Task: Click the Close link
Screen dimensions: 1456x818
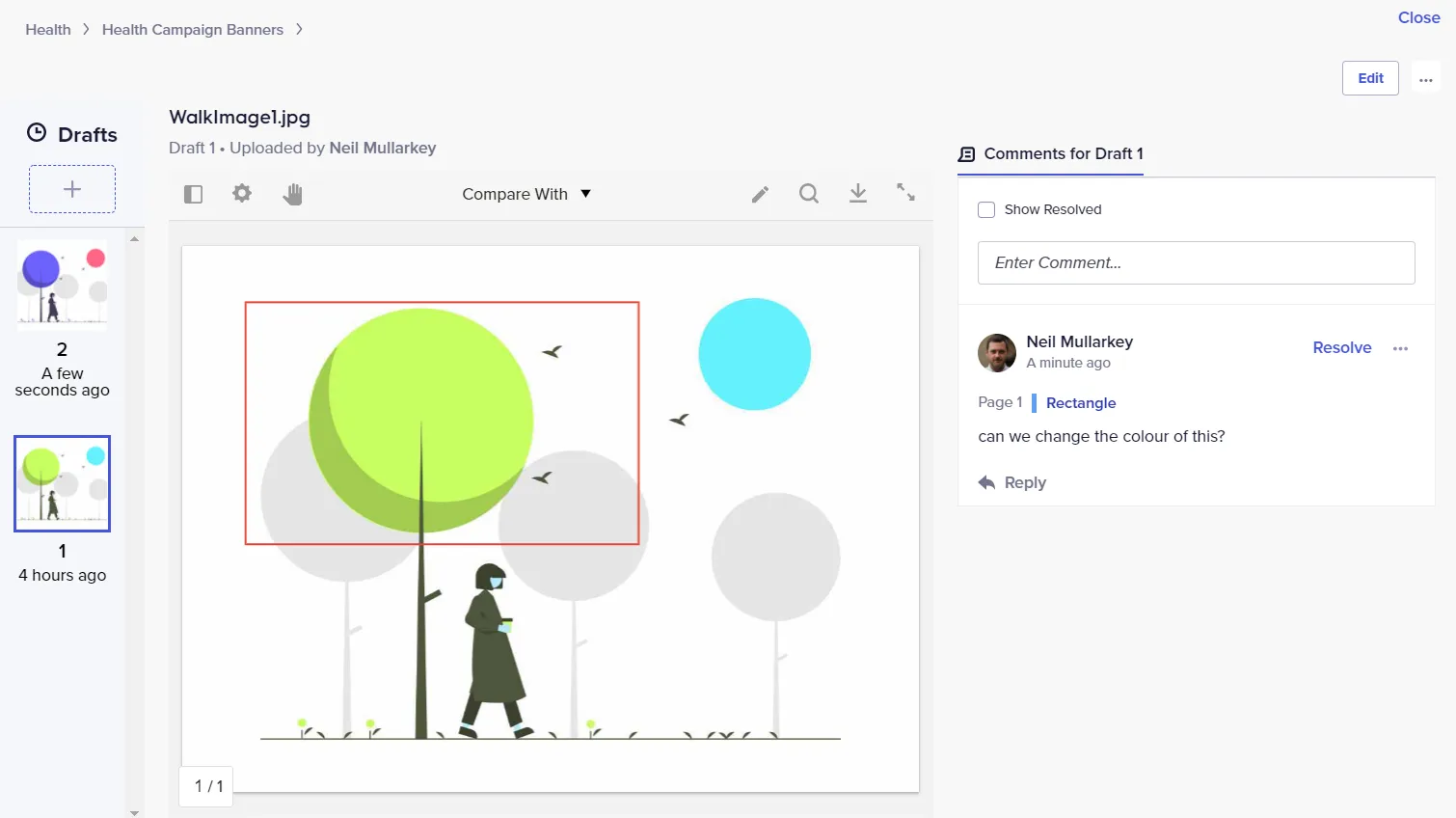Action: coord(1418,17)
